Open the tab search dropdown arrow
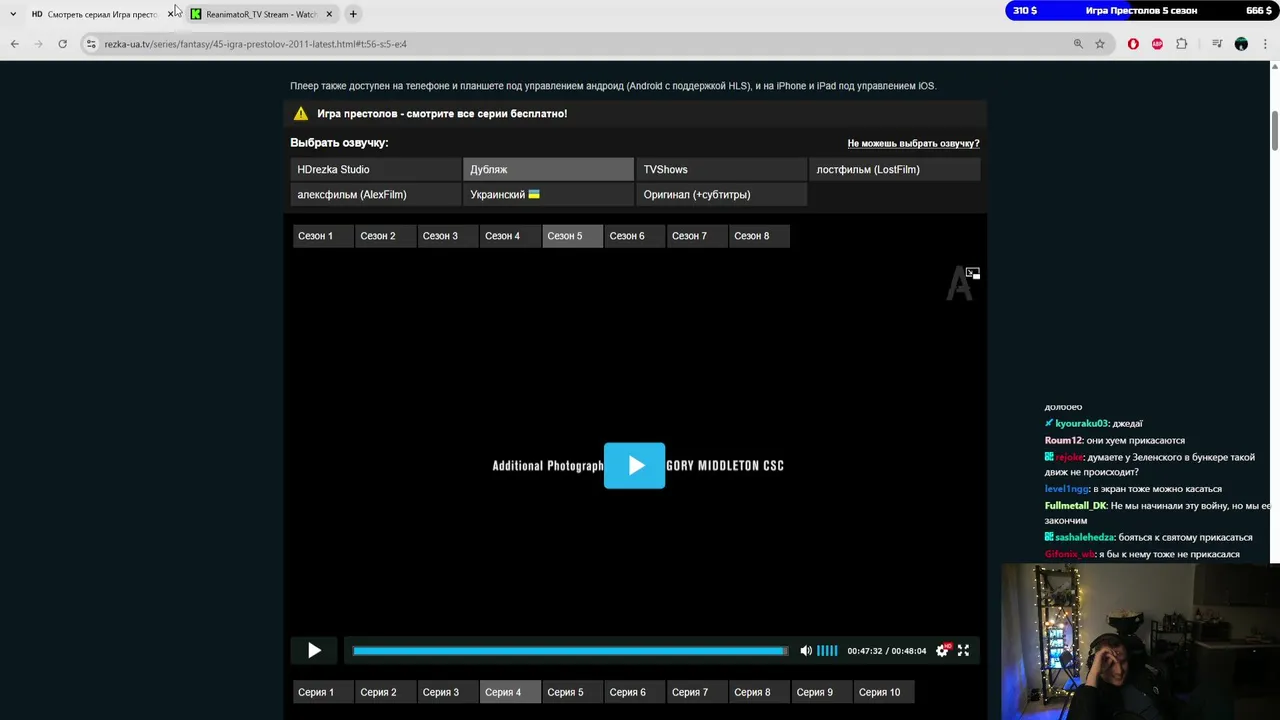The width and height of the screenshot is (1280, 720). tap(13, 14)
